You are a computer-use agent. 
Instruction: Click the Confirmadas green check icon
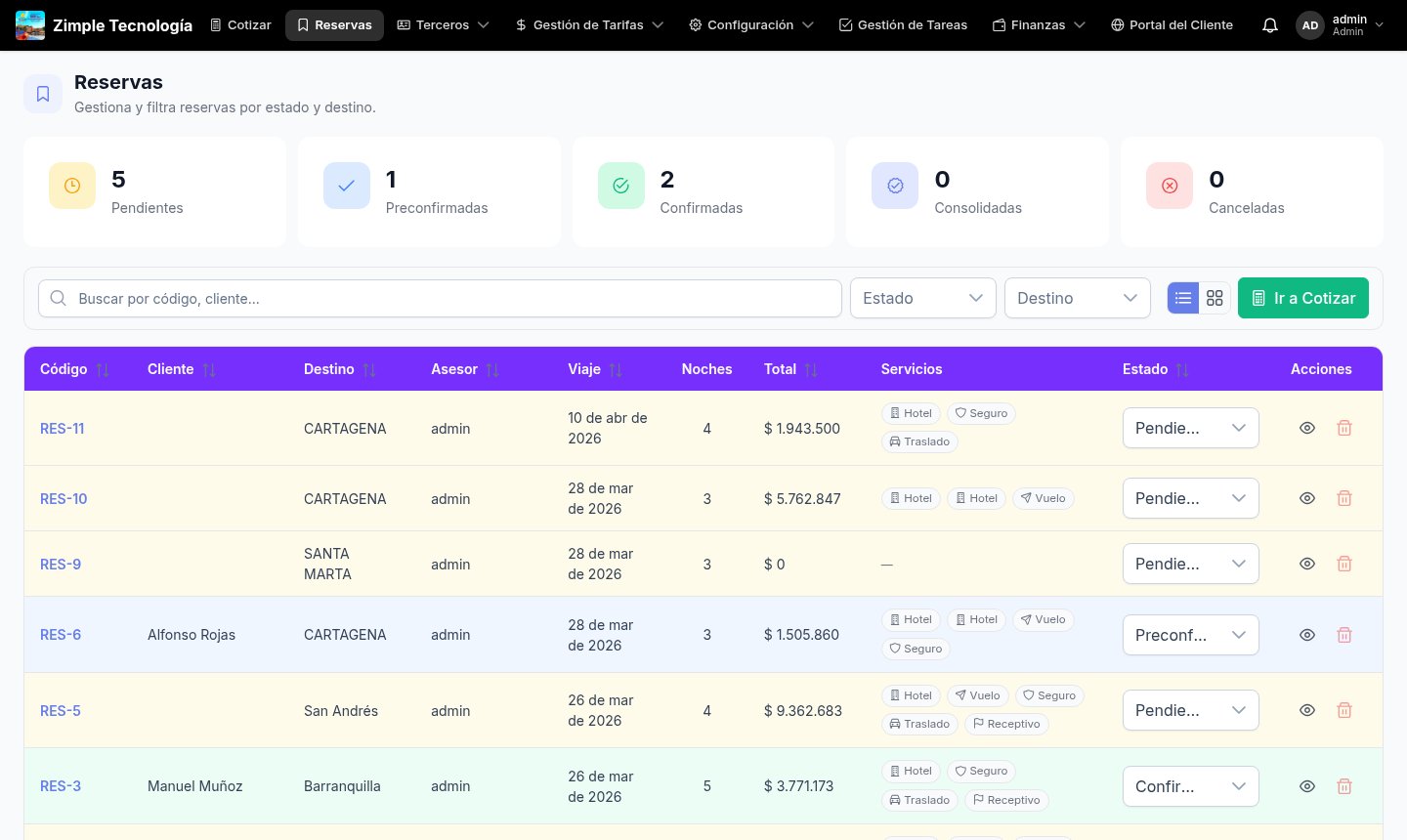621,185
